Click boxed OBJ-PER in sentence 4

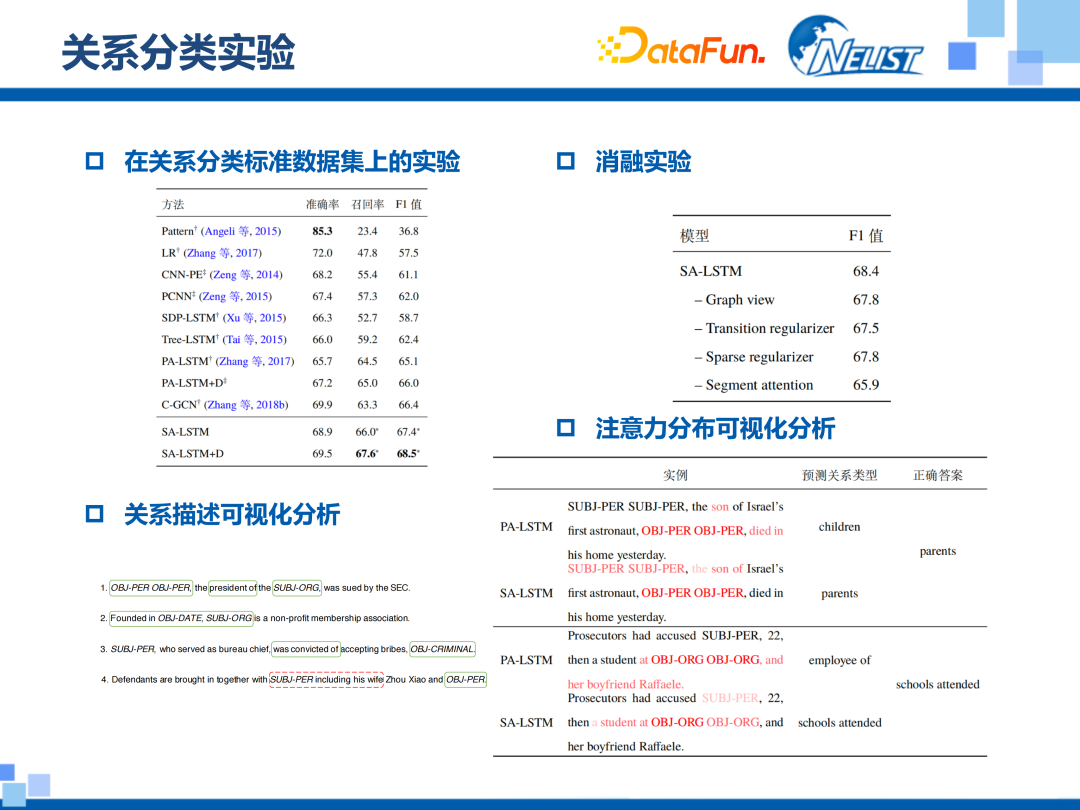[466, 679]
